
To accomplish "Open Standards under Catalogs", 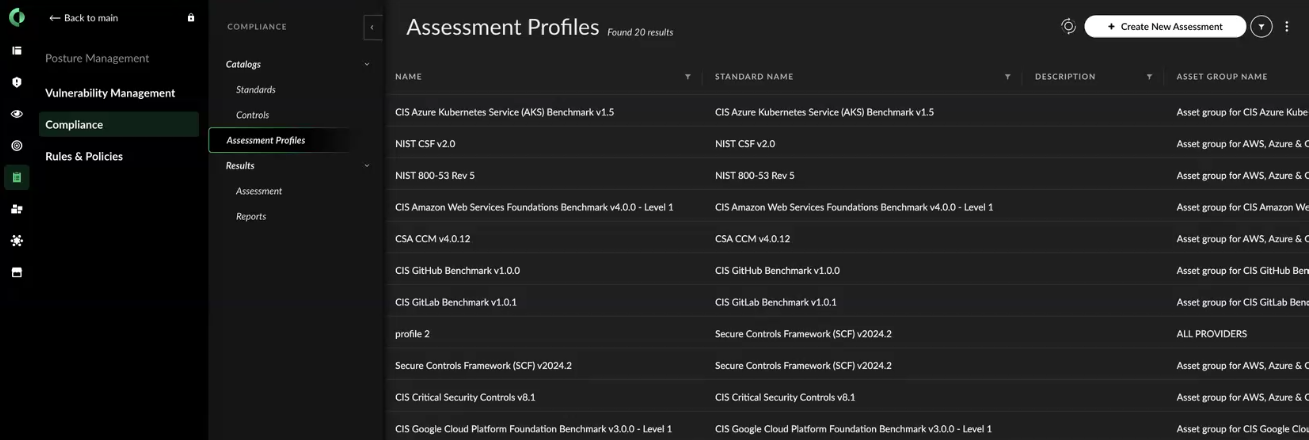I will [256, 90].
